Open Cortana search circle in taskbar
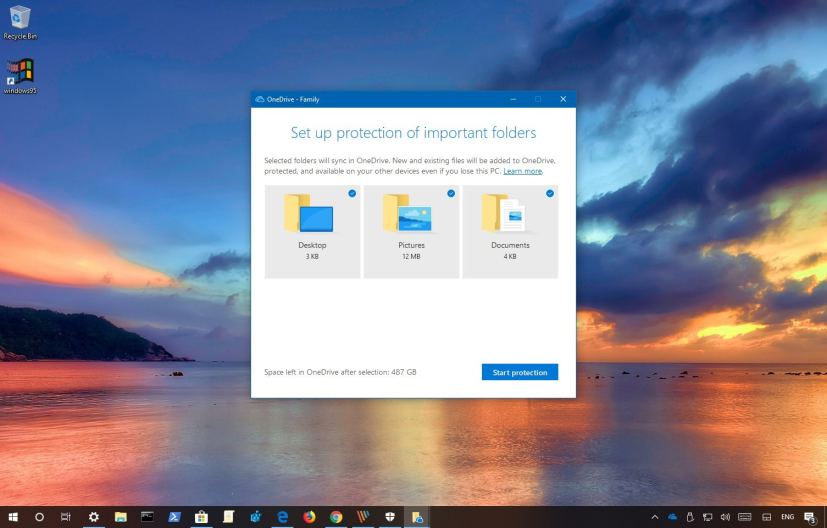827x528 pixels. (40, 517)
